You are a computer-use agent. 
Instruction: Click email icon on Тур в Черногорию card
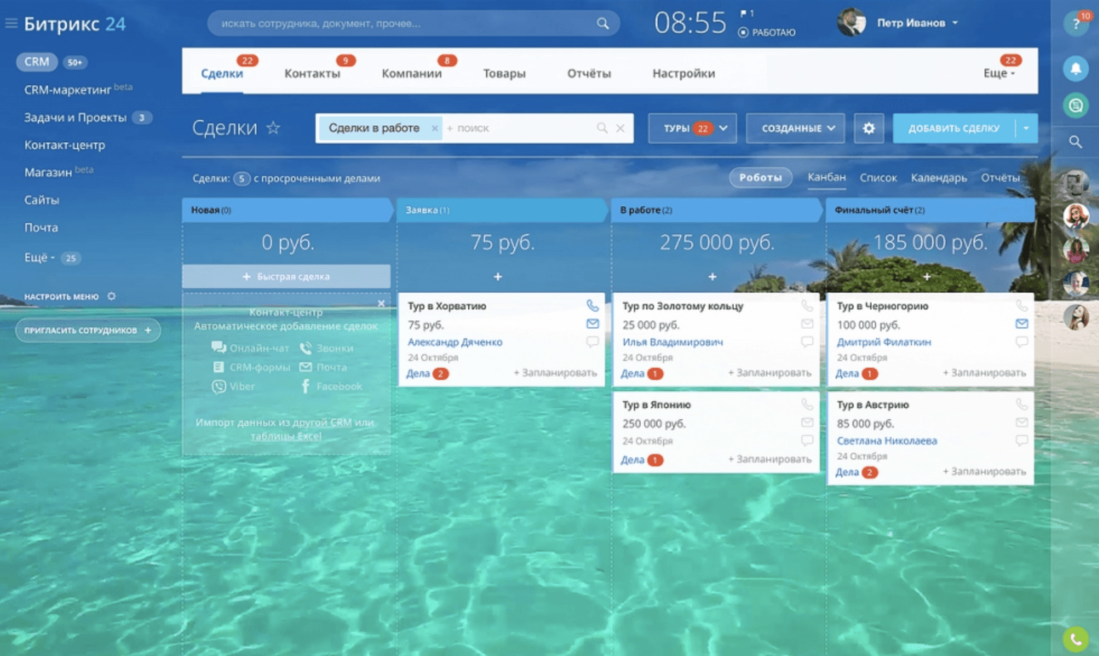click(1021, 324)
